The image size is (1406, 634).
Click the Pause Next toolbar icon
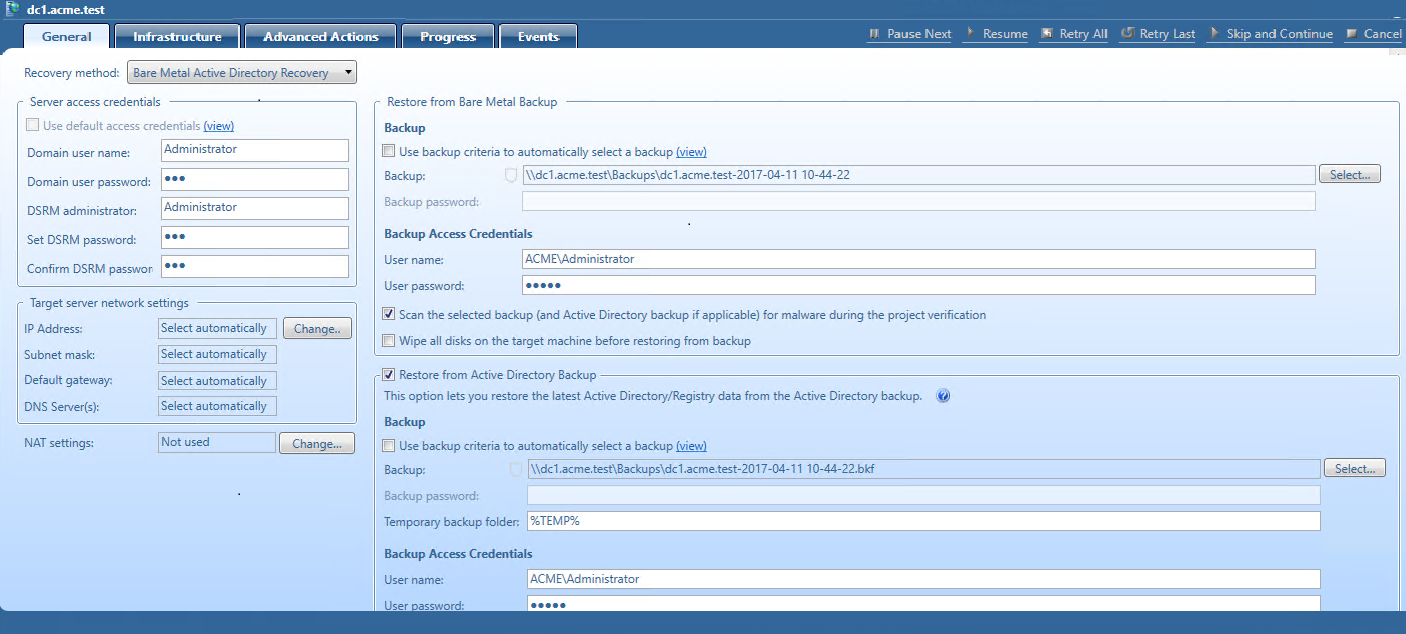point(875,34)
